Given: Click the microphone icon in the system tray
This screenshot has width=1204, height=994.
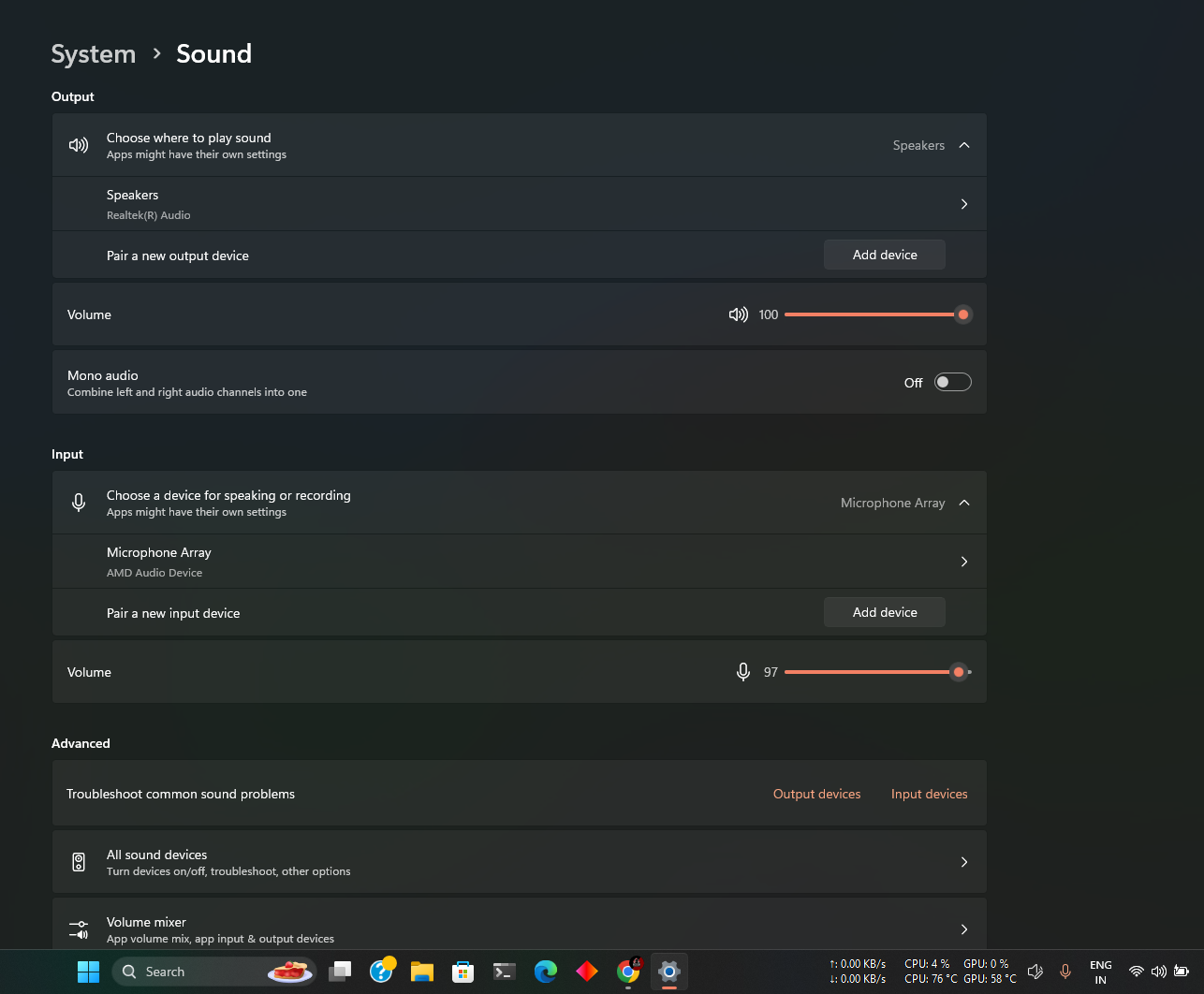Looking at the screenshot, I should [x=1065, y=972].
